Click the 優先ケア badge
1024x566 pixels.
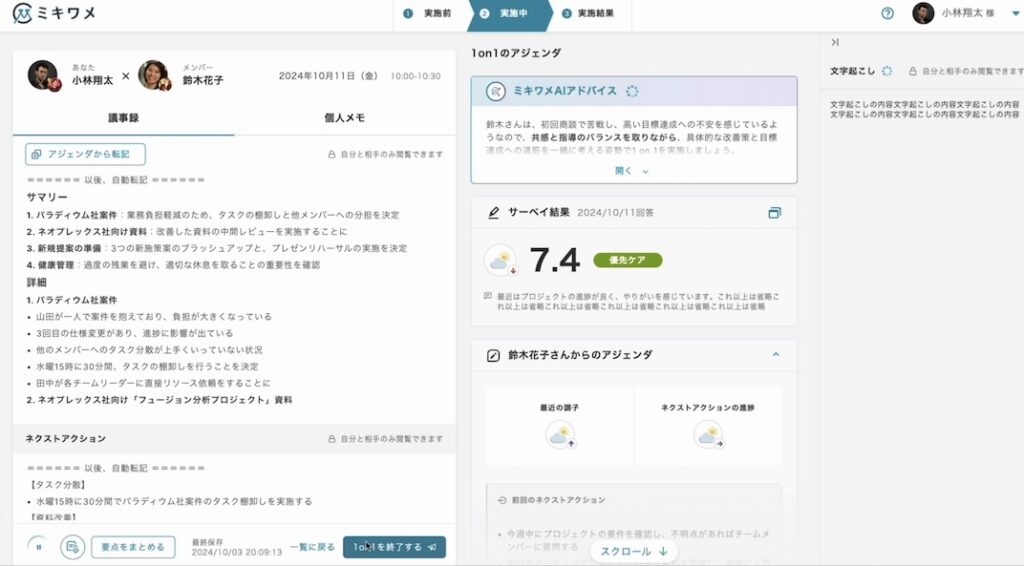pyautogui.click(x=628, y=260)
